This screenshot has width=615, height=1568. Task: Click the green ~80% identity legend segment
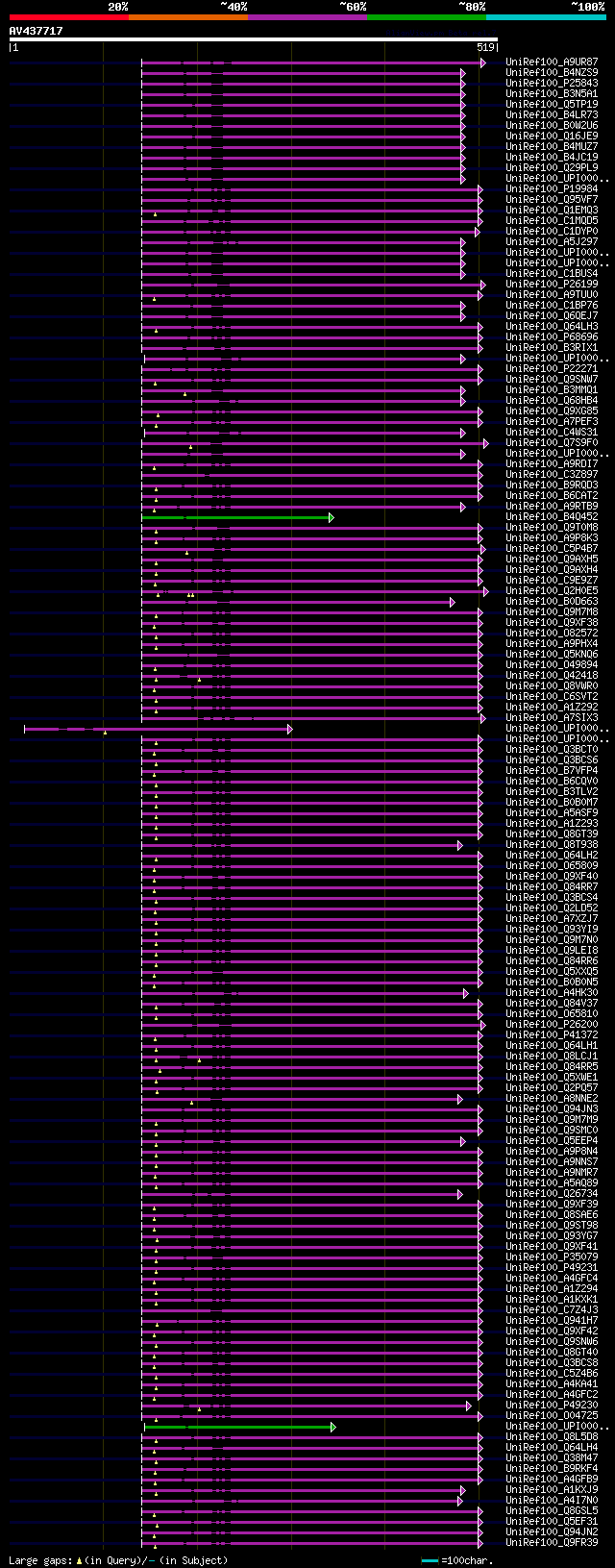(426, 17)
